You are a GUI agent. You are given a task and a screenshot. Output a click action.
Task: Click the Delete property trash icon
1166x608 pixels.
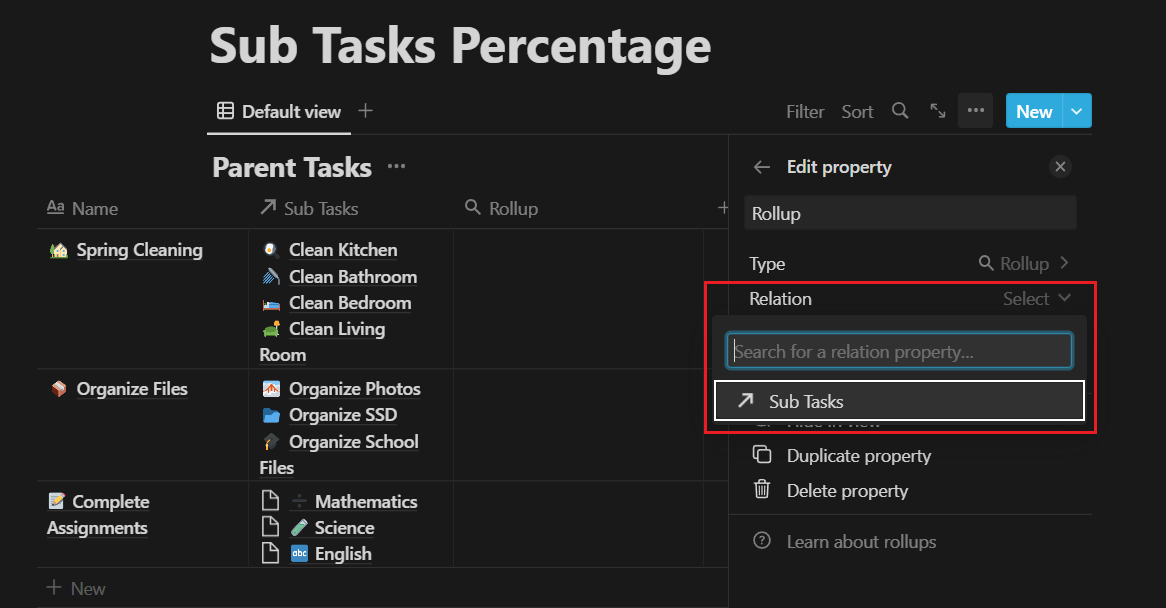click(x=762, y=489)
